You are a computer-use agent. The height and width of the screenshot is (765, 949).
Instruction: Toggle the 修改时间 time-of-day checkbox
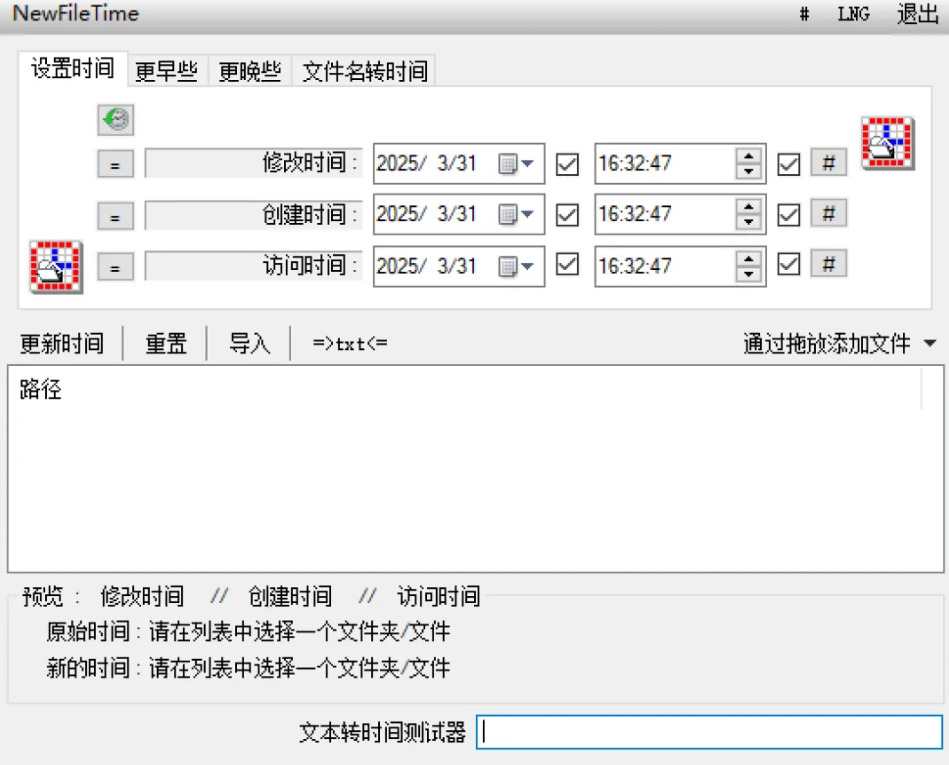coord(789,164)
